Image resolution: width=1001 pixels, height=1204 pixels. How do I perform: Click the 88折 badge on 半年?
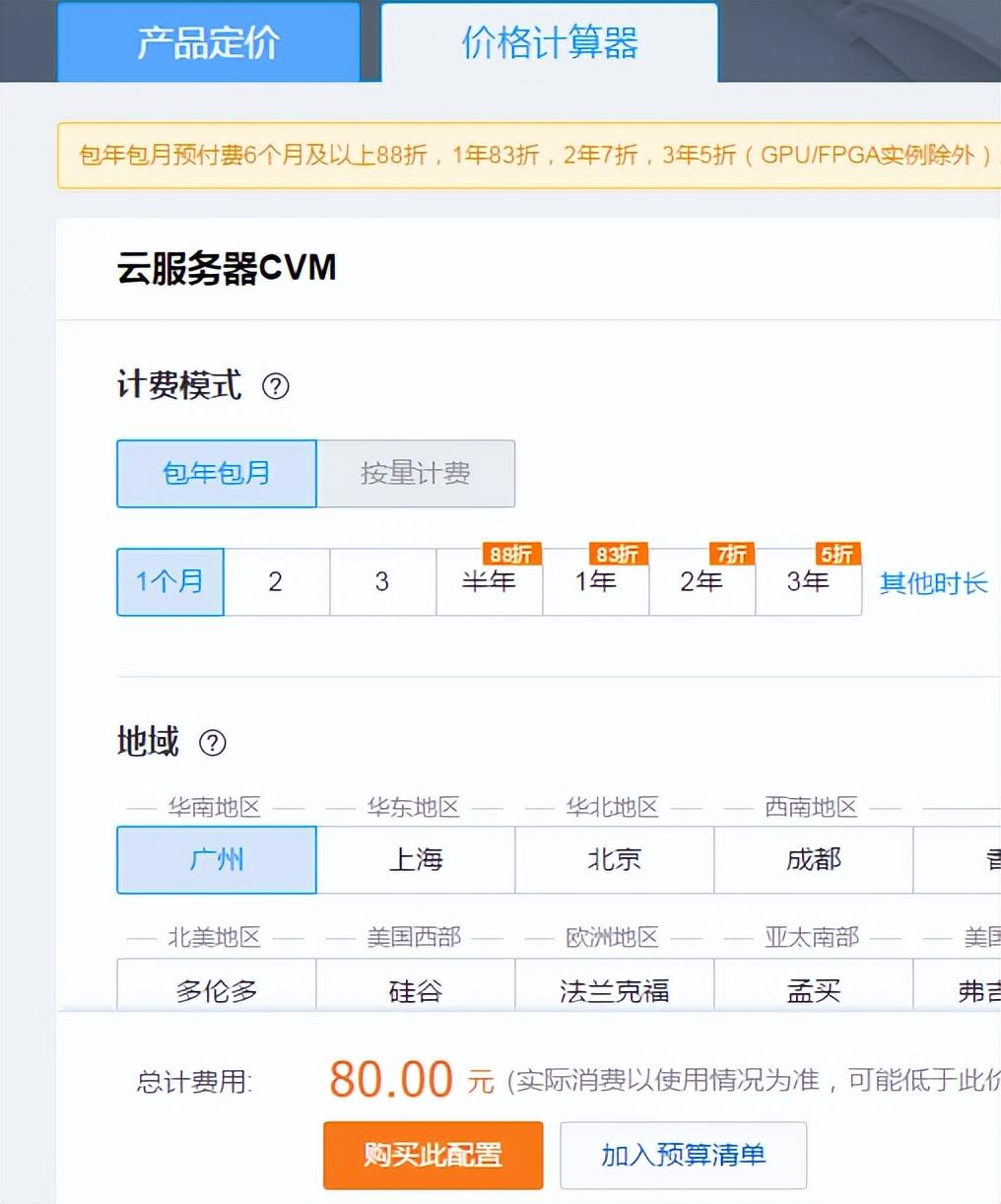point(511,554)
